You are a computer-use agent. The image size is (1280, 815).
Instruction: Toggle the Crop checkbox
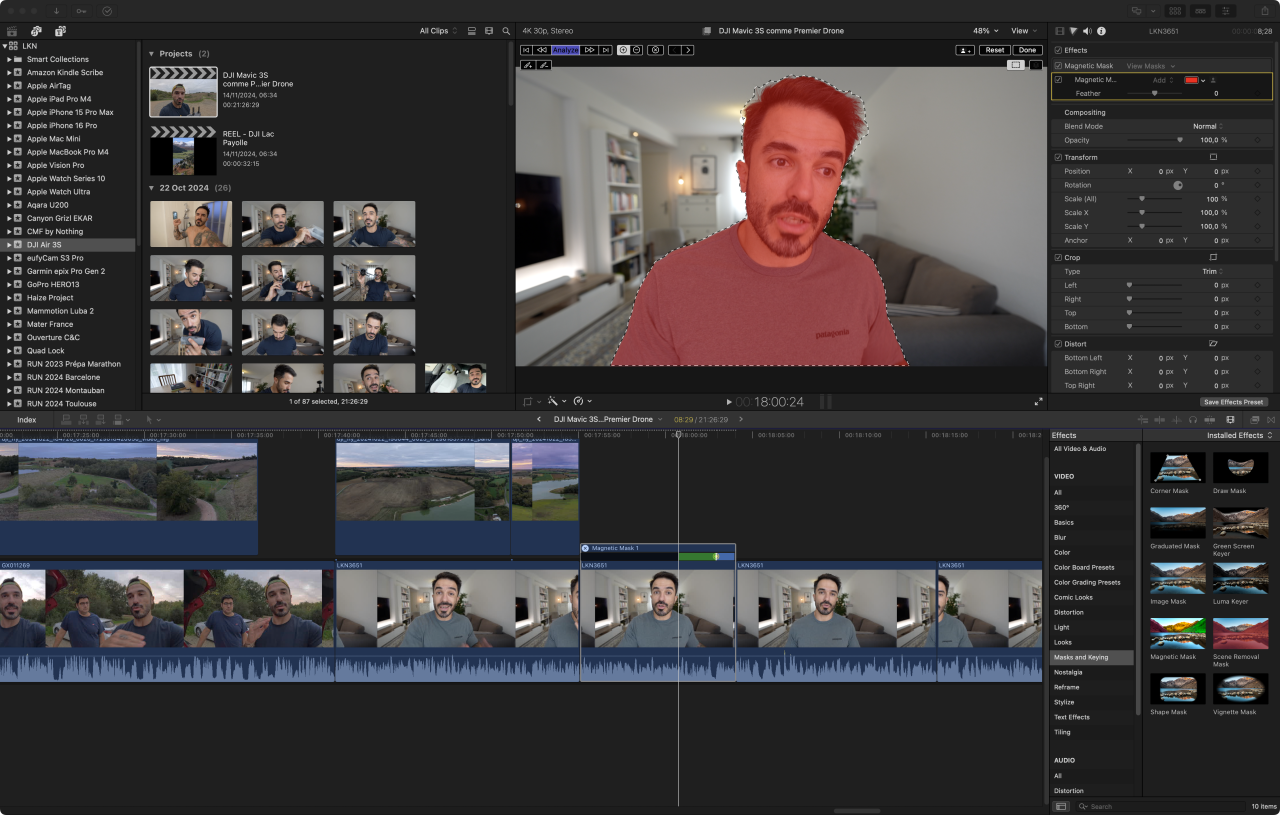coord(1059,257)
